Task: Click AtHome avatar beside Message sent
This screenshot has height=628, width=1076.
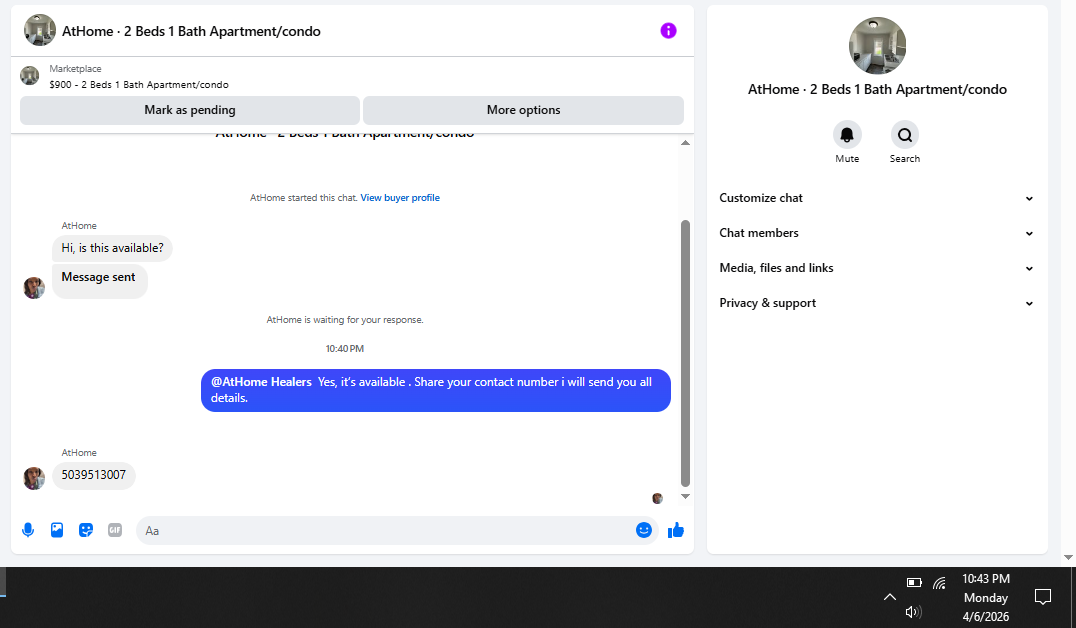Action: pyautogui.click(x=34, y=288)
